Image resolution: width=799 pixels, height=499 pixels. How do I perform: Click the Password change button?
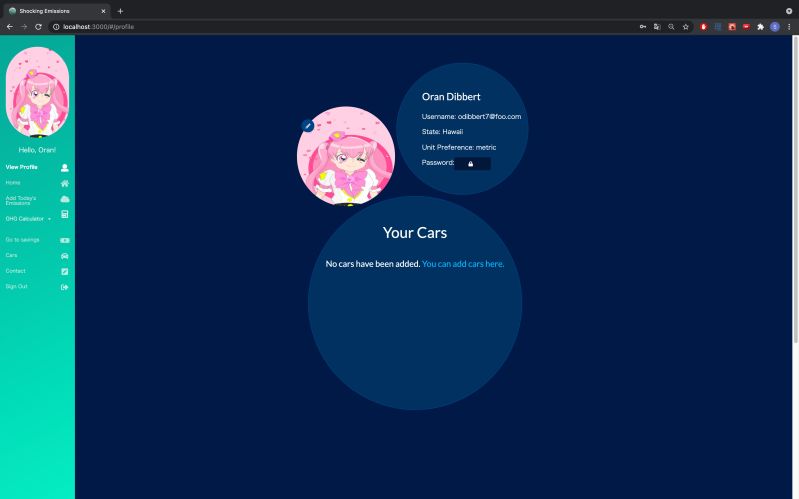472,164
